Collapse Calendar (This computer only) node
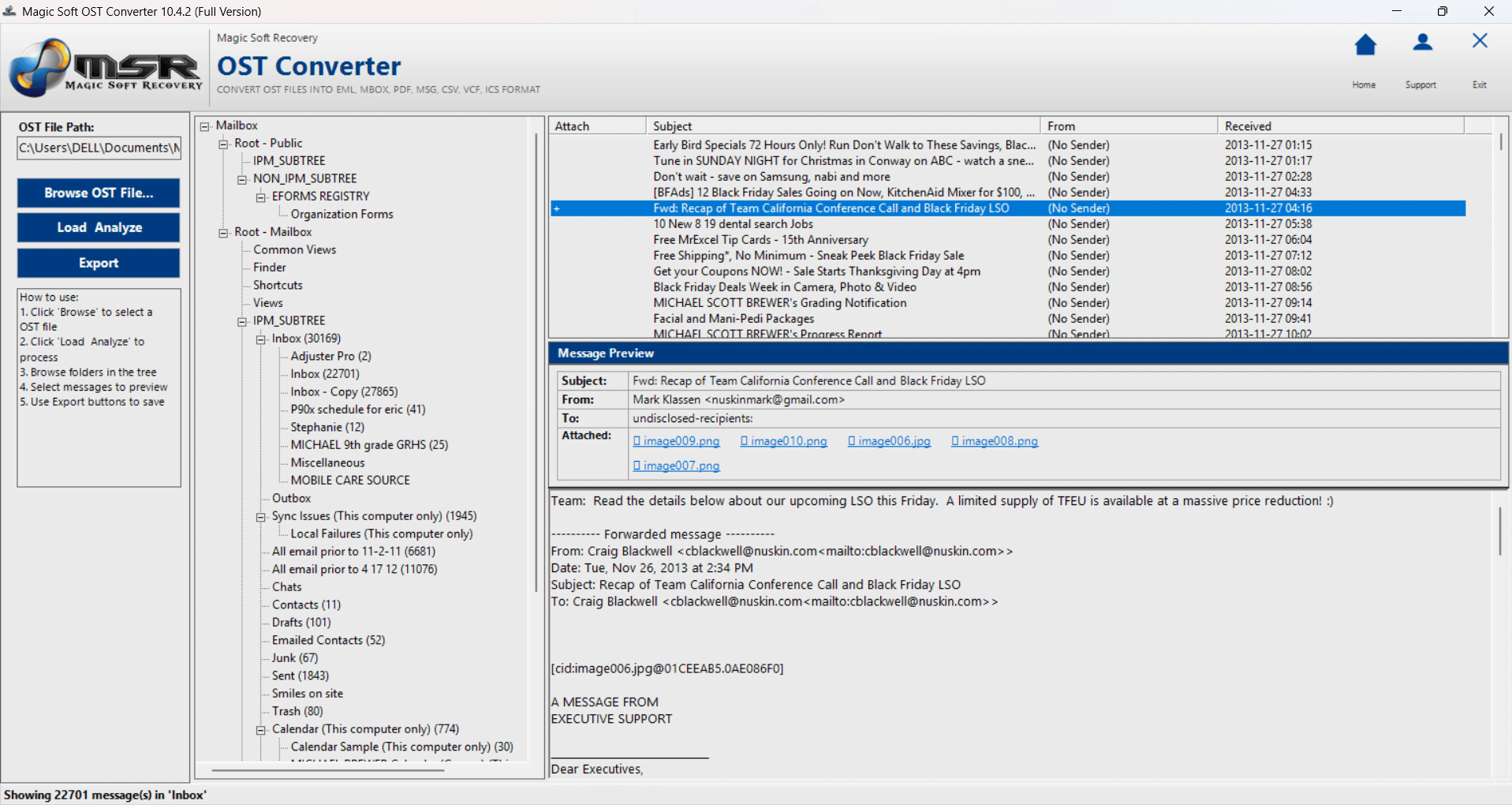 [261, 730]
